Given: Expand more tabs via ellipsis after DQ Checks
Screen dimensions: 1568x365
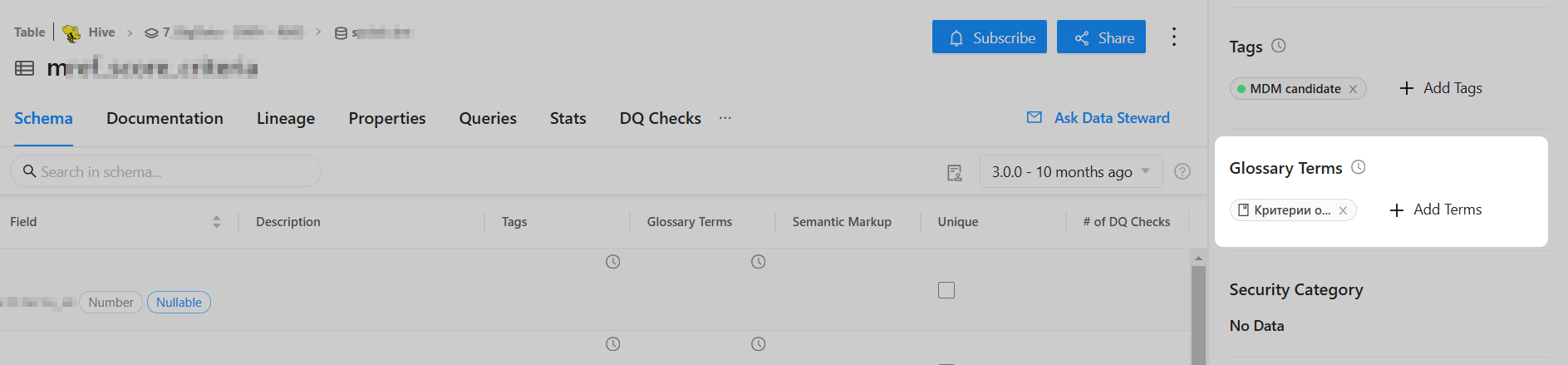Looking at the screenshot, I should point(725,118).
